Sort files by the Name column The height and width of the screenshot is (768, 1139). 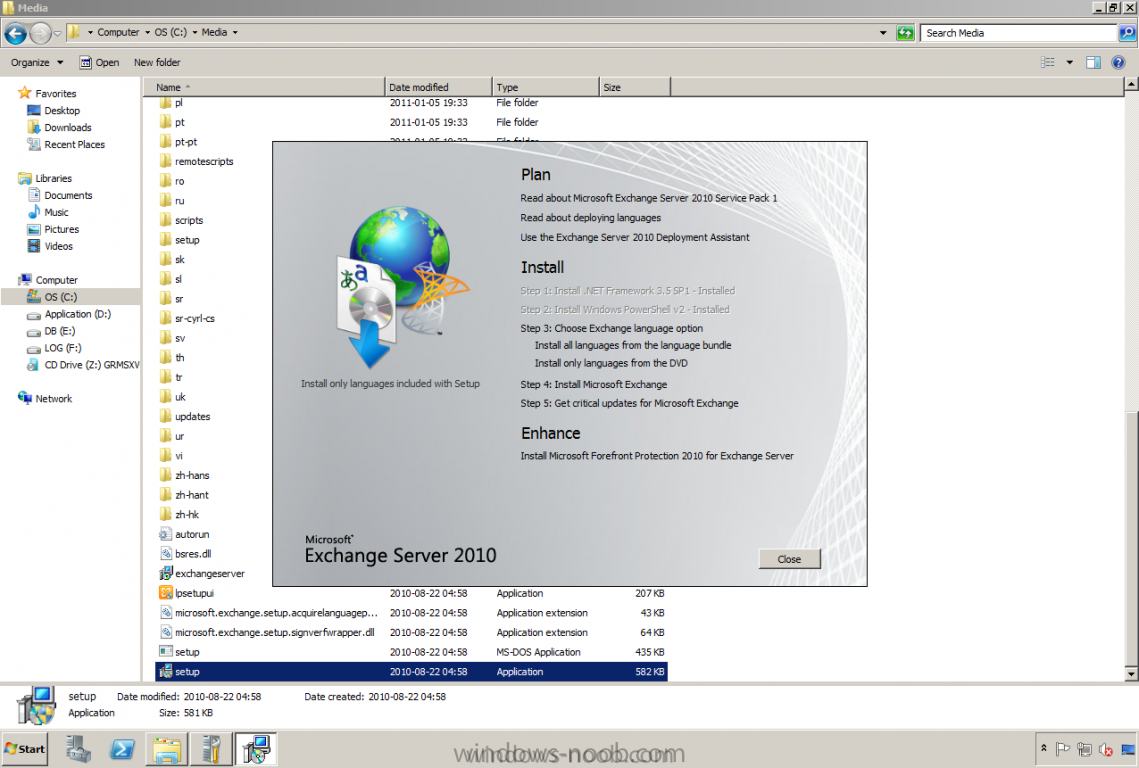click(265, 87)
